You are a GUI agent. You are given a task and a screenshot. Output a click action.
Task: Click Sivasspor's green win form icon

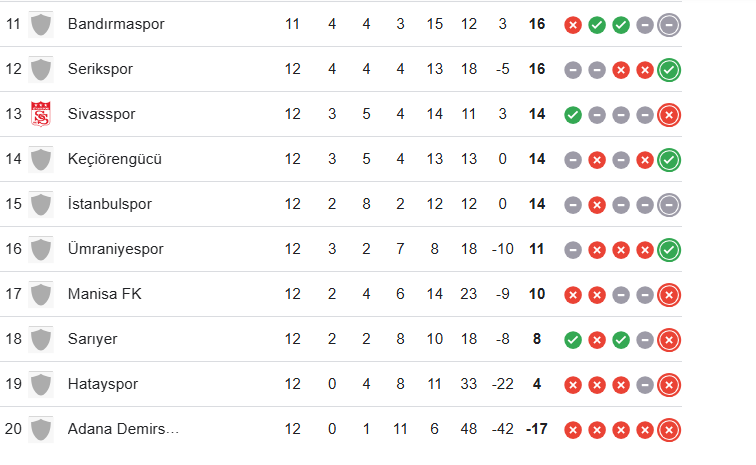(573, 115)
